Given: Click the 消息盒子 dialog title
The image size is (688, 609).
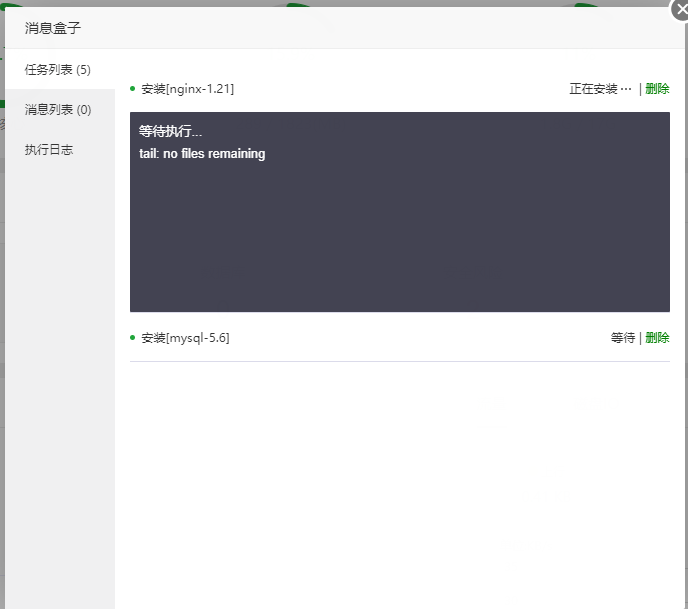Looking at the screenshot, I should 53,28.
